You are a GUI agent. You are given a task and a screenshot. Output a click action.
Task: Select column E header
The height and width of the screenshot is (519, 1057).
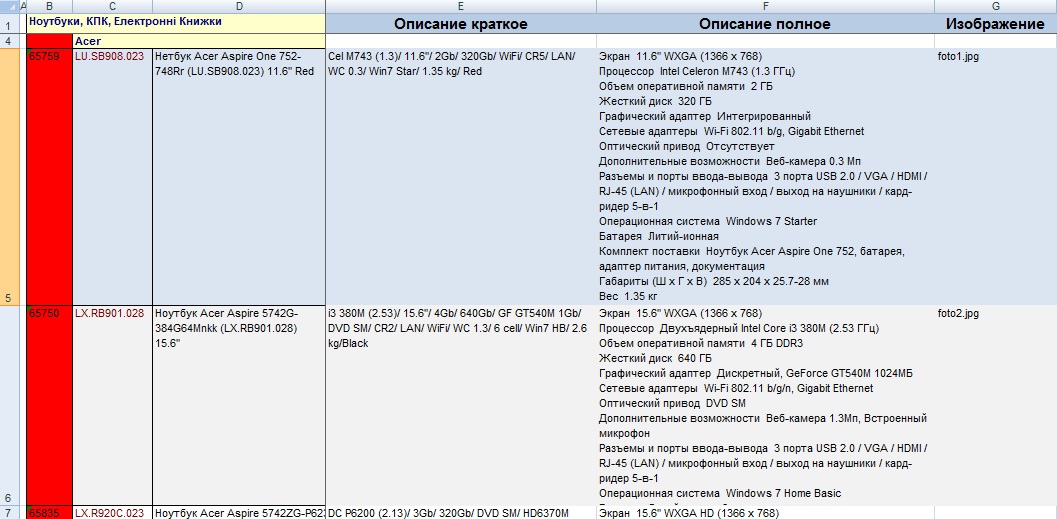point(461,6)
